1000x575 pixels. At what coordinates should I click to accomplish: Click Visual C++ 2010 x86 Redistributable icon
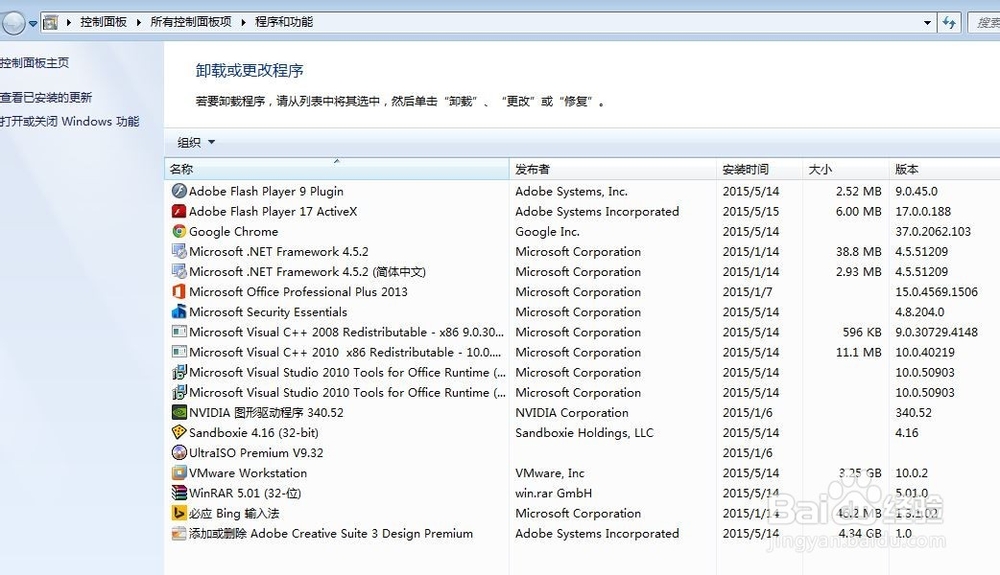179,352
